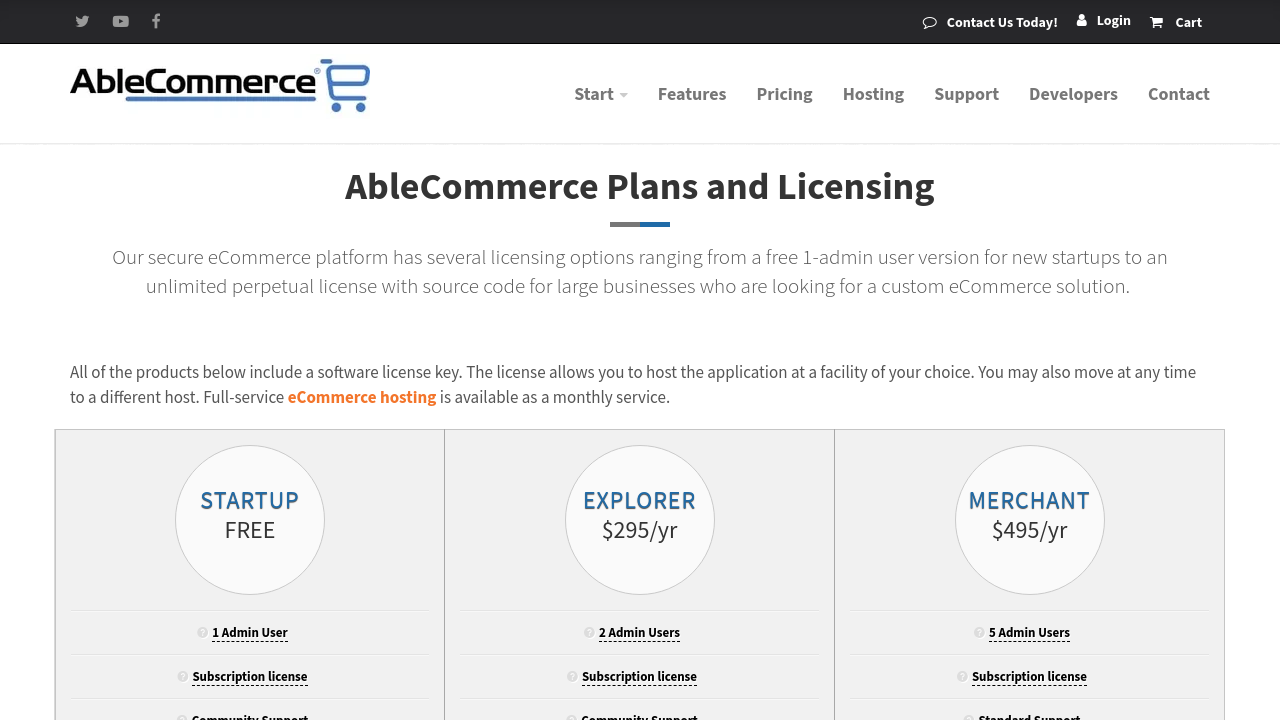Follow the eCommerce hosting link
The height and width of the screenshot is (720, 1280).
362,397
